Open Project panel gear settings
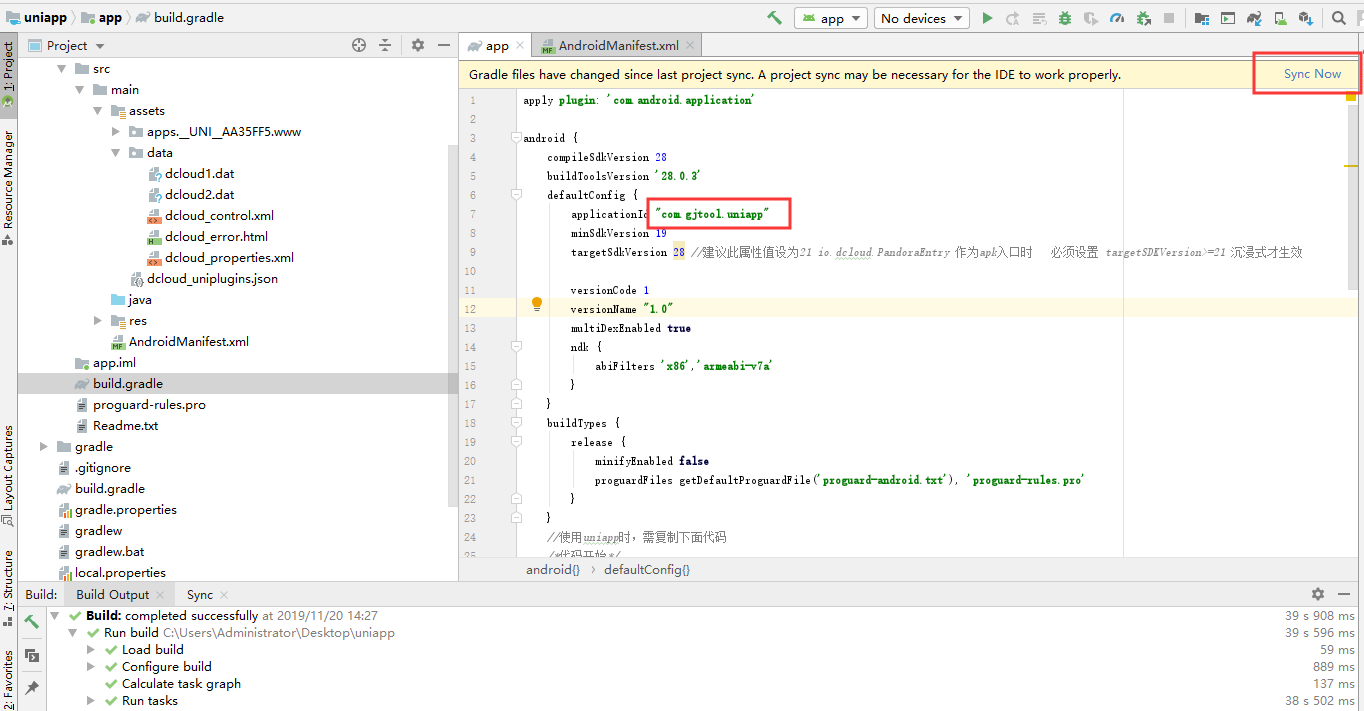 [418, 45]
